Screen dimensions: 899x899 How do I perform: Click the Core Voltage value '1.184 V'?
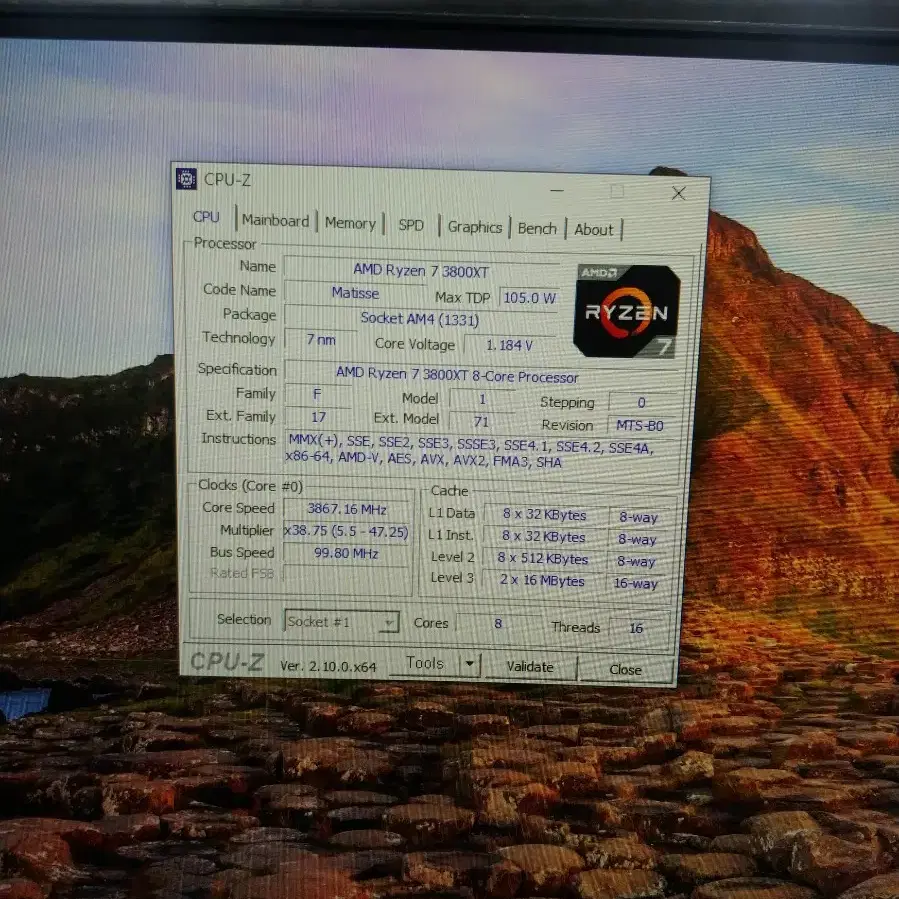click(x=509, y=345)
